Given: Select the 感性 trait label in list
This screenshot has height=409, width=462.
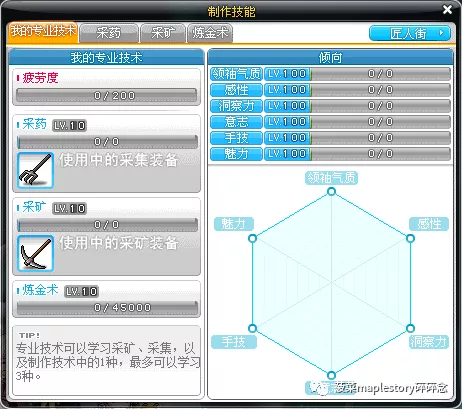Looking at the screenshot, I should coord(236,90).
